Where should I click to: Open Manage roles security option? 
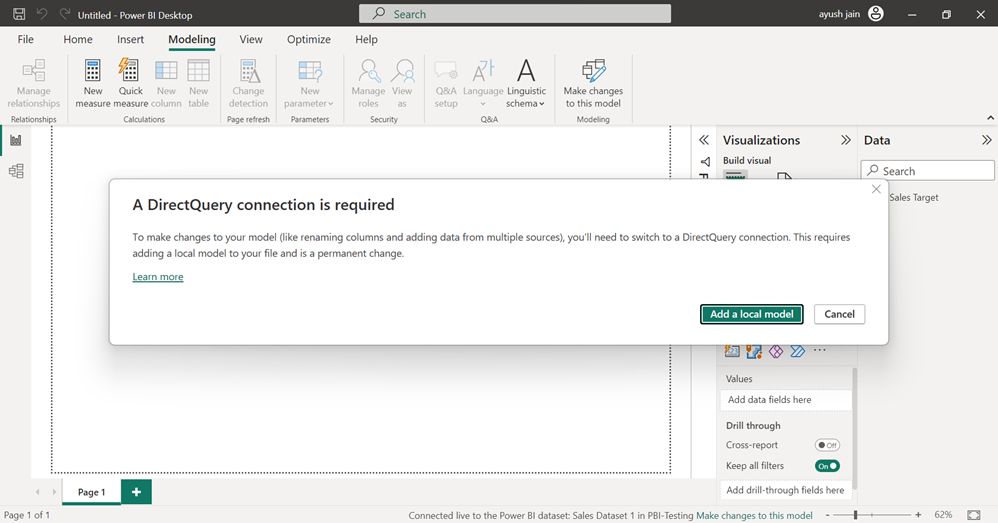pos(368,84)
